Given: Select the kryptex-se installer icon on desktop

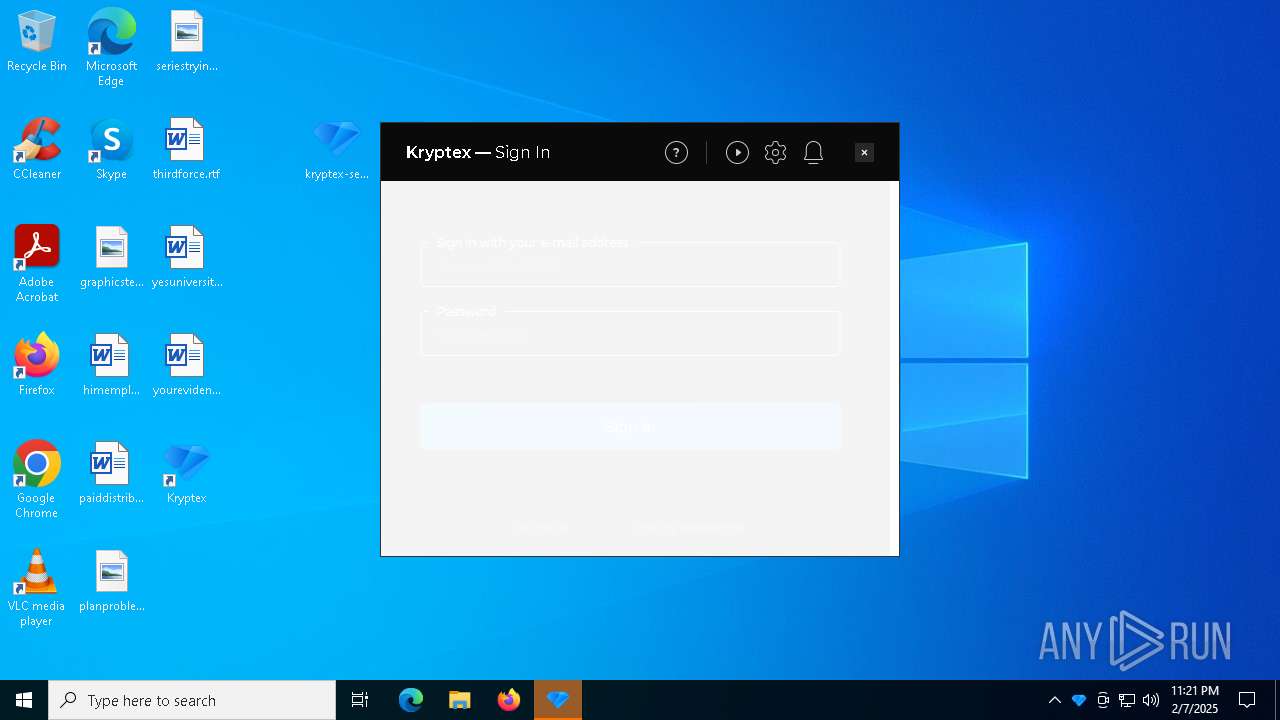Looking at the screenshot, I should (x=337, y=150).
